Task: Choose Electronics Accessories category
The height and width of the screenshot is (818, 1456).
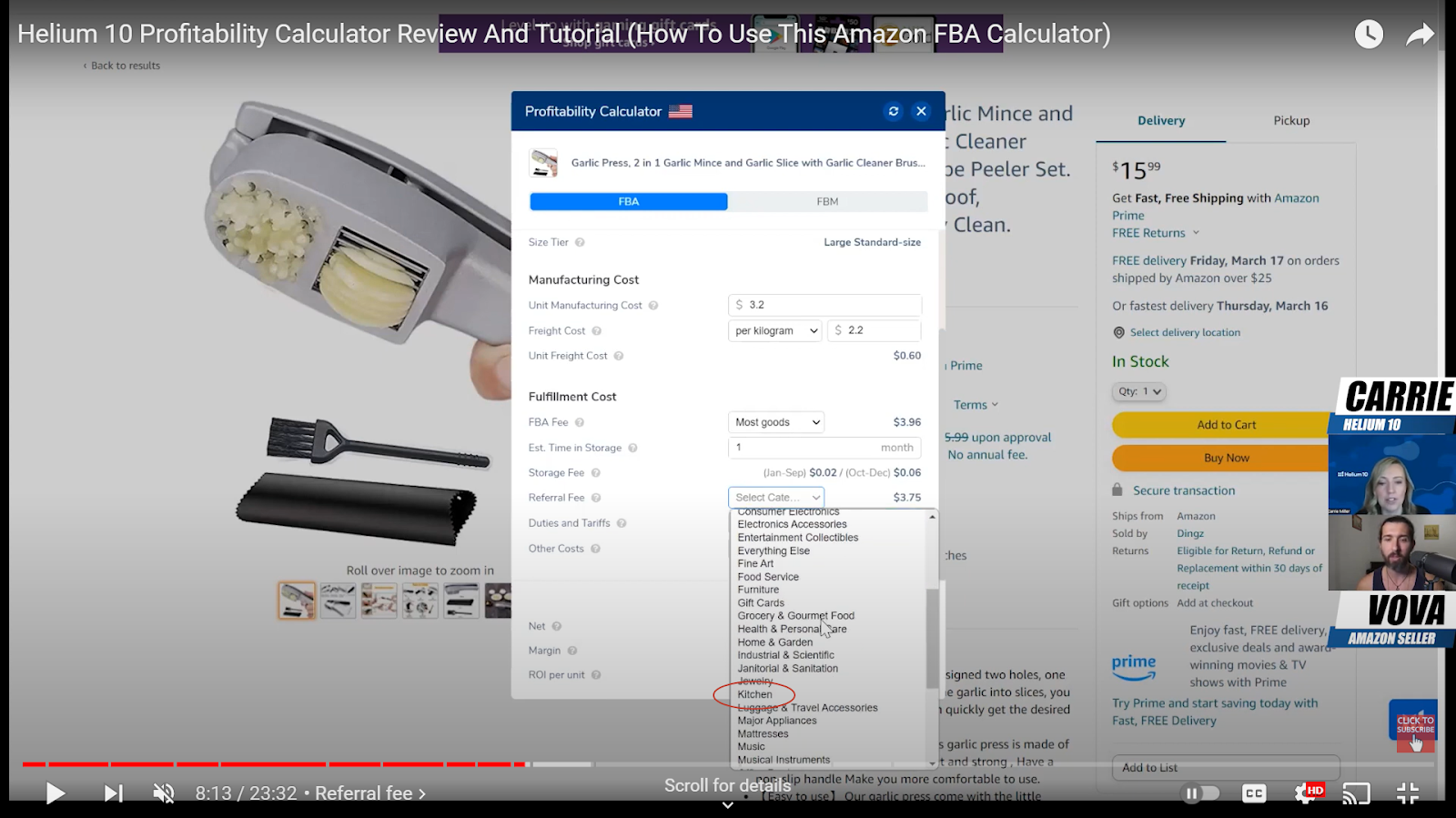Action: [793, 524]
